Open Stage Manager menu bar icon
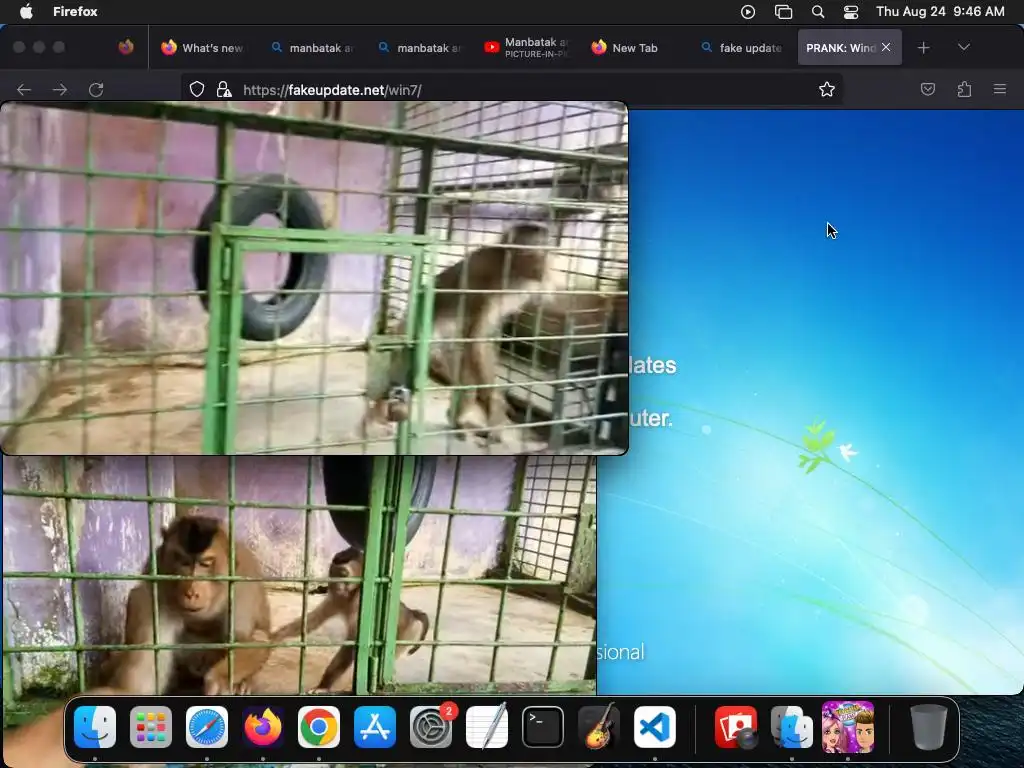 tap(783, 12)
